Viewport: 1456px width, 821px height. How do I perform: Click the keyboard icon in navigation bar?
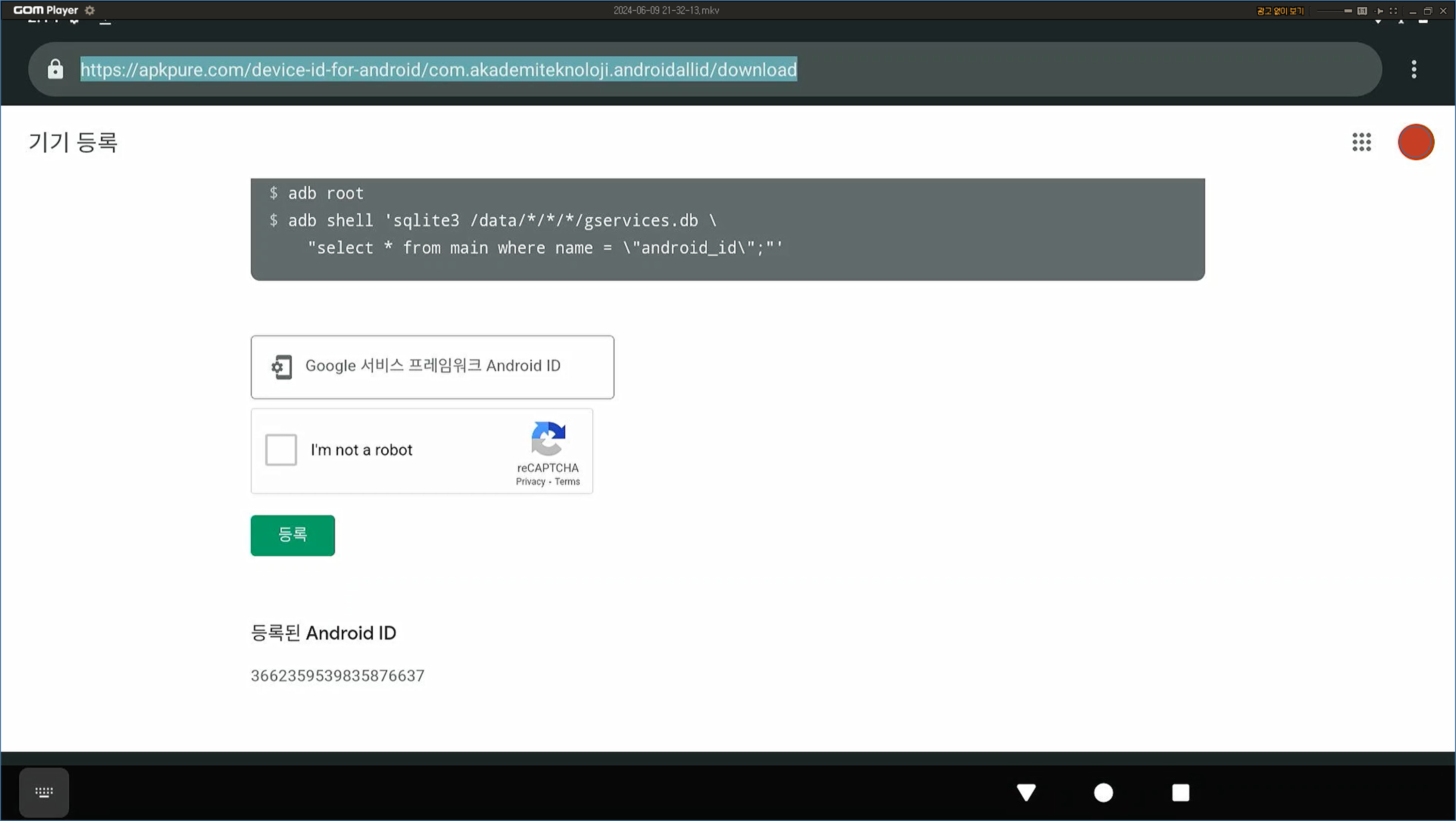point(44,792)
